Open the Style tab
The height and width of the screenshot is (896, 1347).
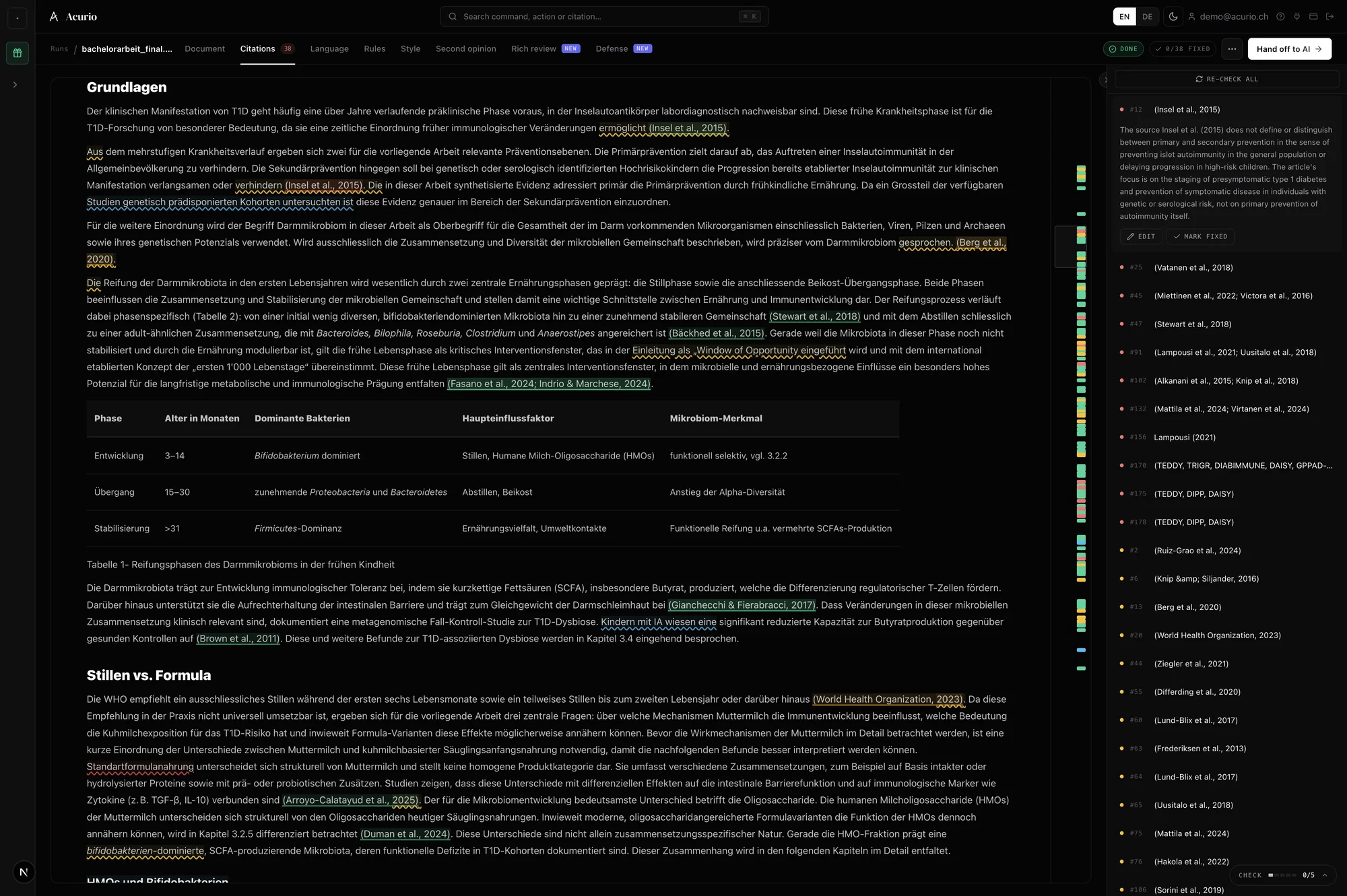pos(410,49)
